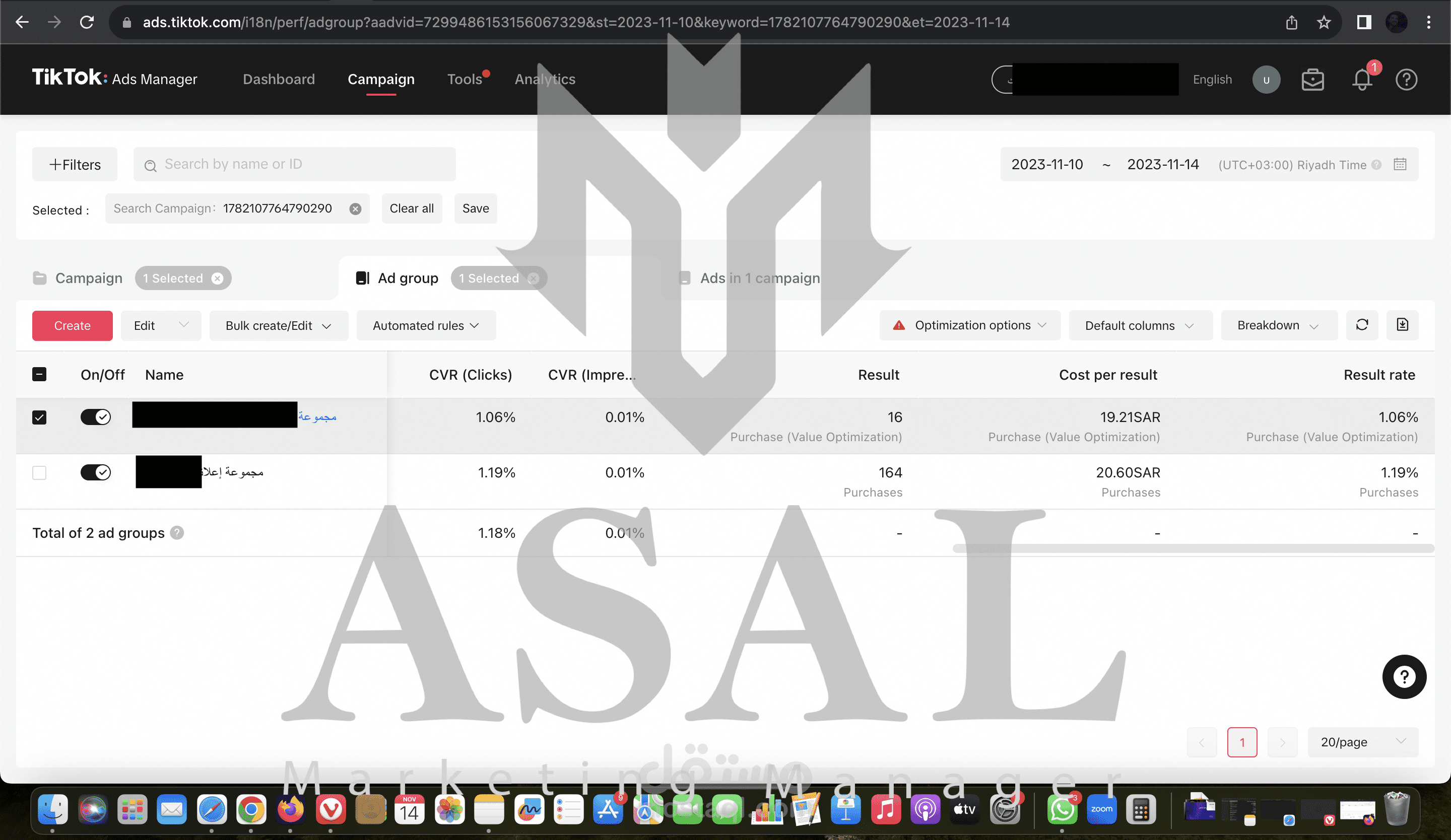1451x840 pixels.
Task: Expand the Automated rules menu
Action: pos(426,326)
